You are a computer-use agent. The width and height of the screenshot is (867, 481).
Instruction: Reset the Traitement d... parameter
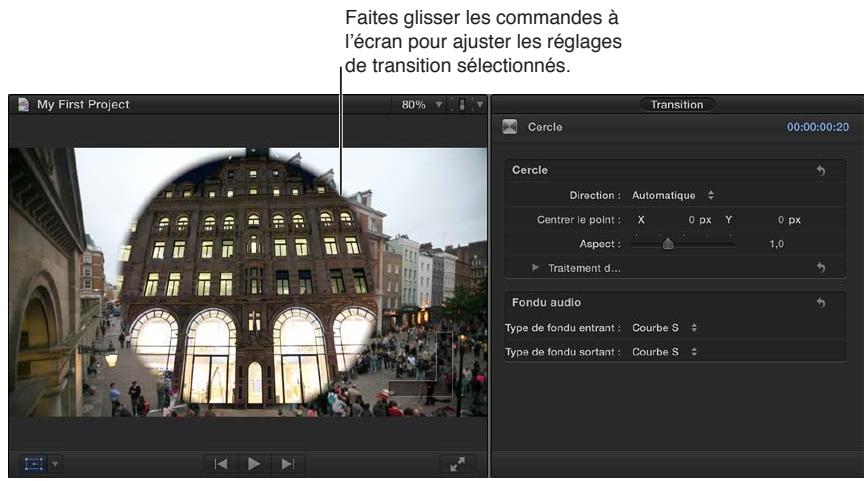point(821,268)
